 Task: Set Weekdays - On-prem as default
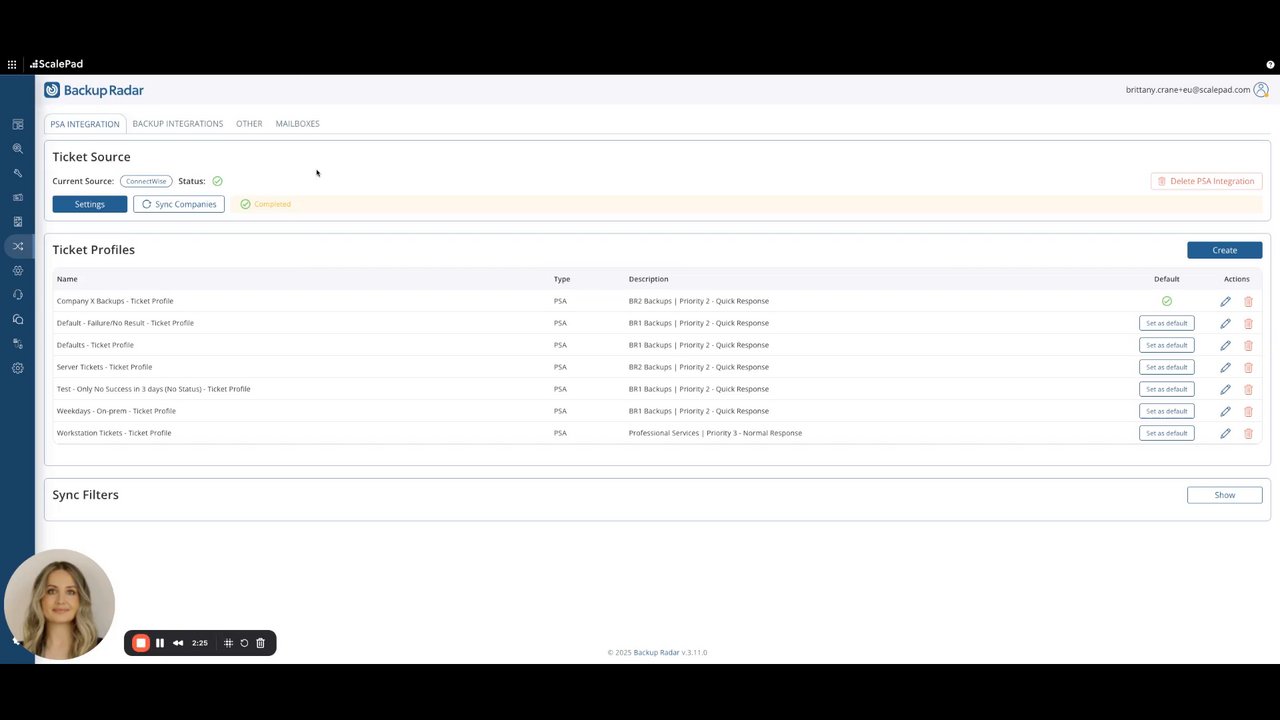1167,411
